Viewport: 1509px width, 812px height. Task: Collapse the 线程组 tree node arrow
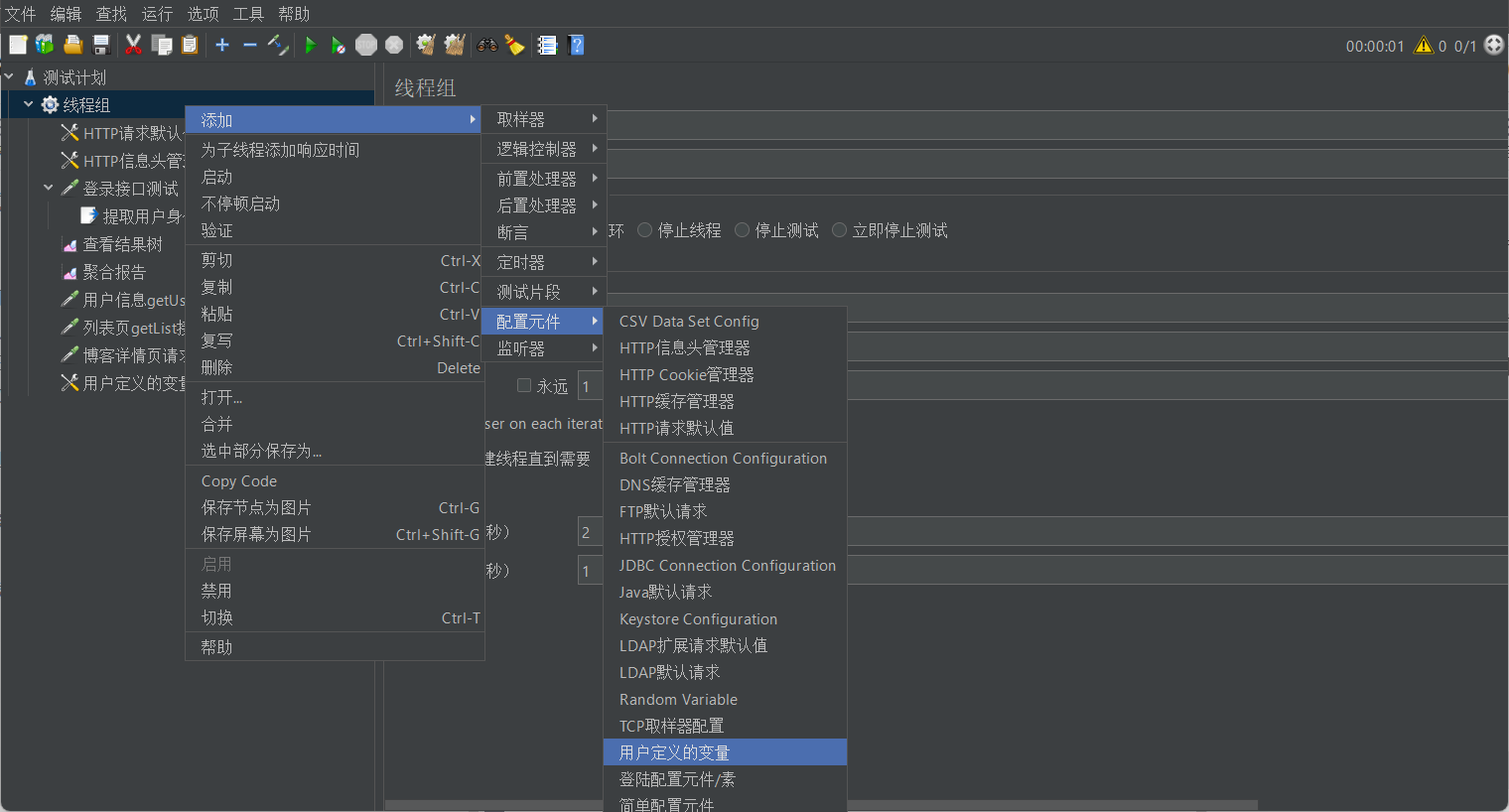(x=29, y=104)
